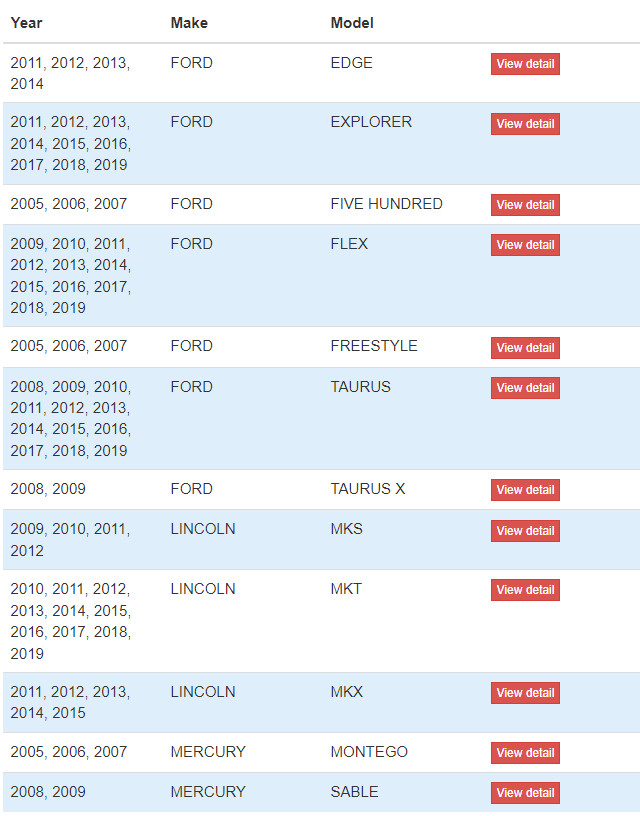The width and height of the screenshot is (640, 816).
Task: View detail for Ford Taurus X
Action: (525, 490)
